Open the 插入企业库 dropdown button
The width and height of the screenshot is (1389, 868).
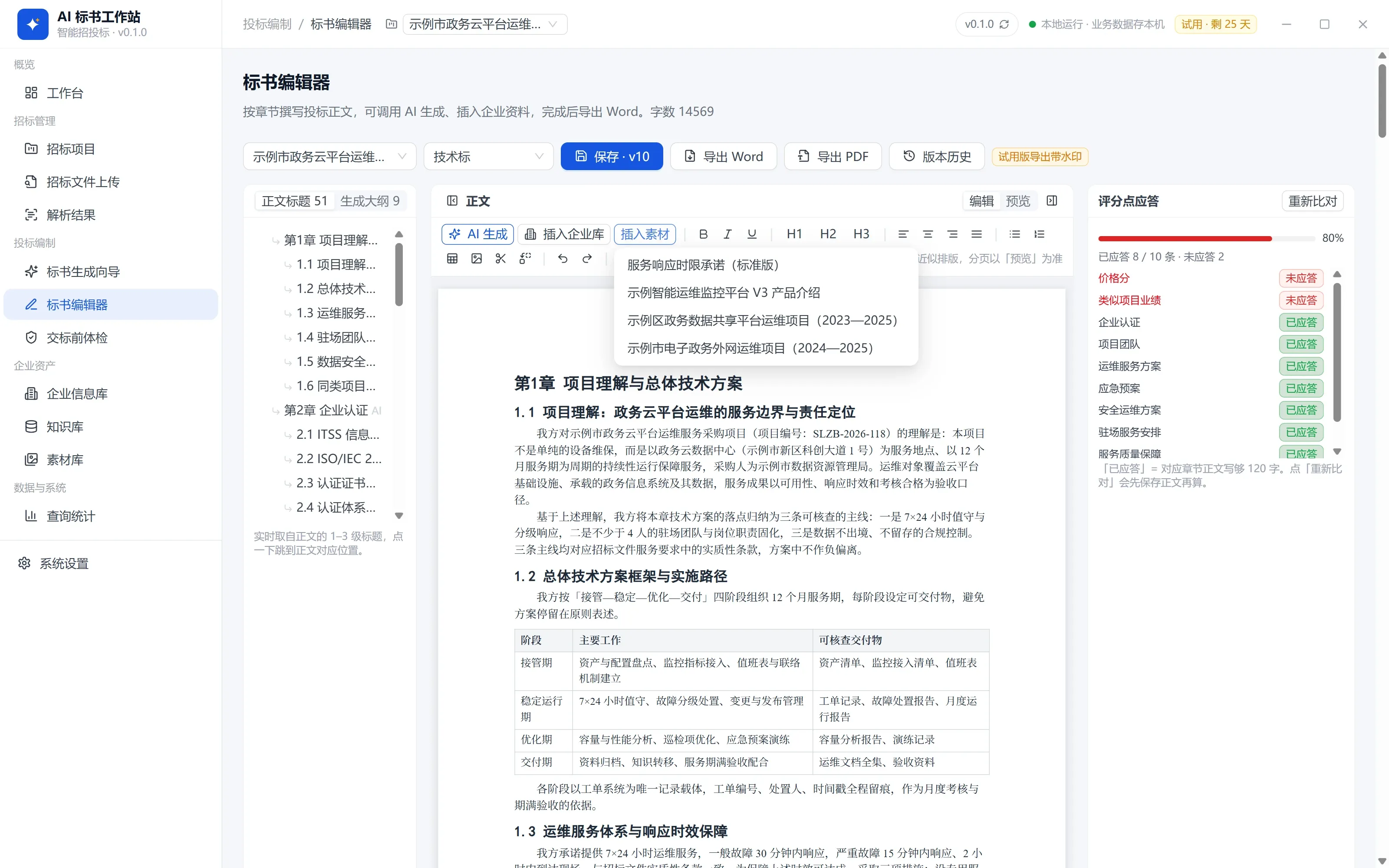(x=564, y=234)
